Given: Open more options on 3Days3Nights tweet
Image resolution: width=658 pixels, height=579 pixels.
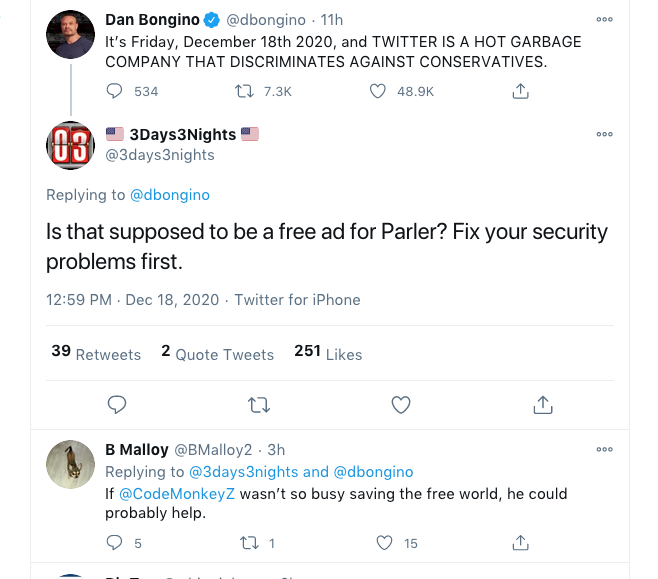Looking at the screenshot, I should point(604,134).
